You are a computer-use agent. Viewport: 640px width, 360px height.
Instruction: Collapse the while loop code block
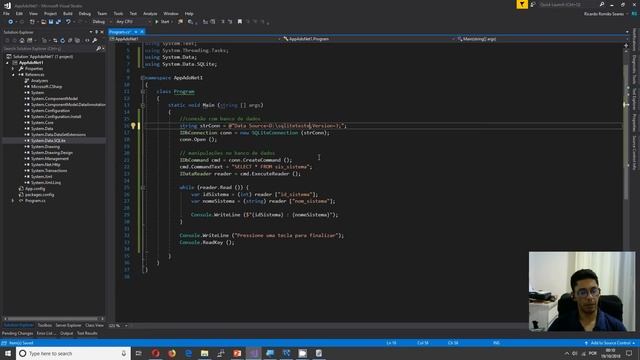[x=142, y=188]
